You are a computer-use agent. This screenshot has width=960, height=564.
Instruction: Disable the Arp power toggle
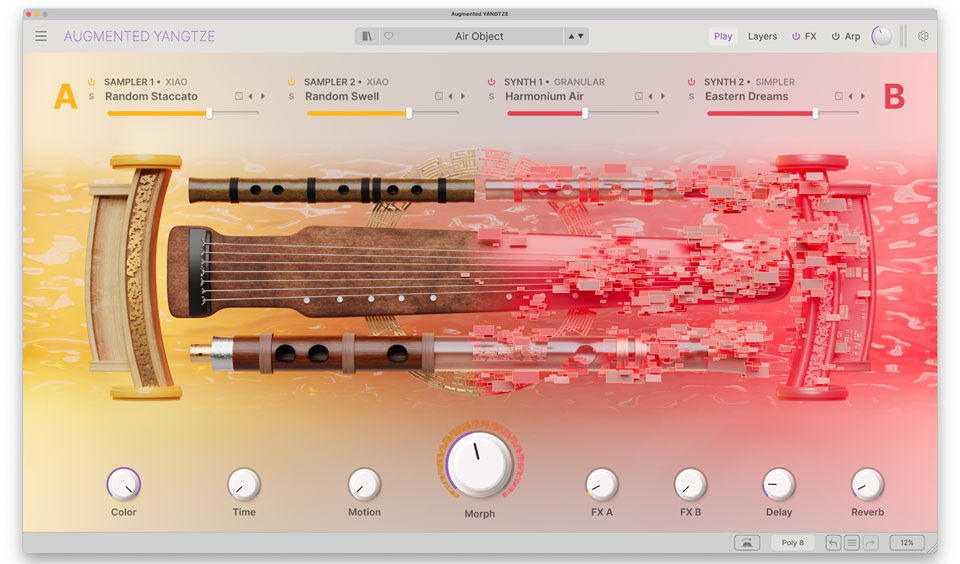click(x=835, y=36)
